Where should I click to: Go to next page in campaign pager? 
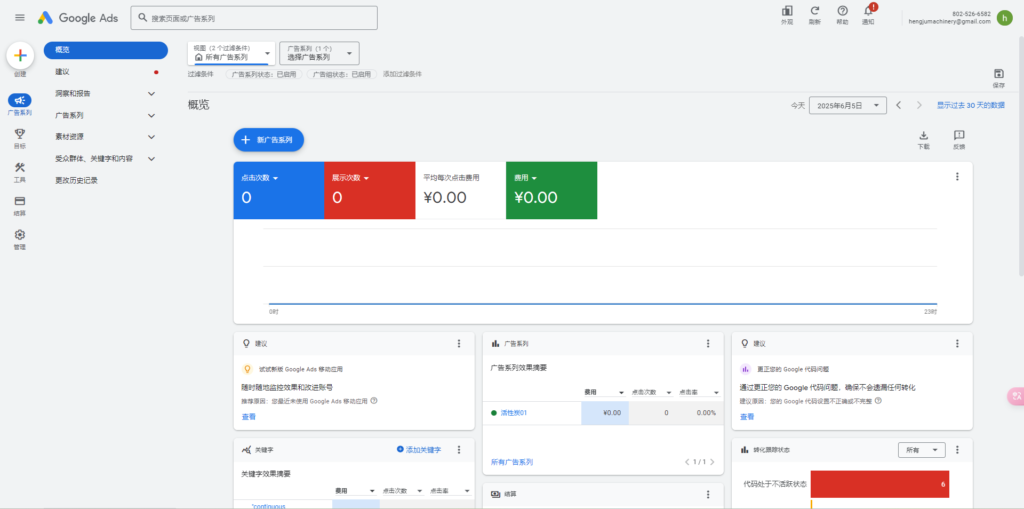[712, 462]
